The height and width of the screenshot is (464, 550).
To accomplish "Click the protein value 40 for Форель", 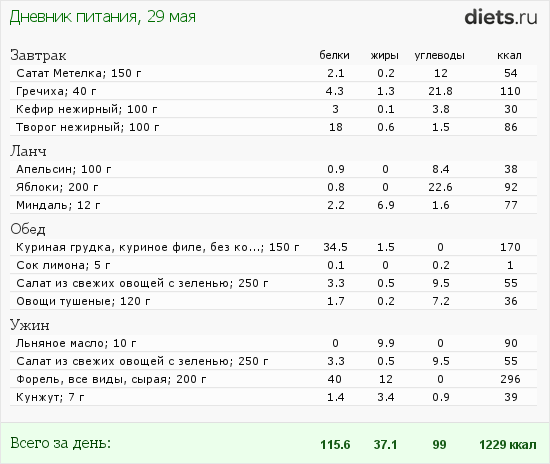I will pyautogui.click(x=335, y=379).
